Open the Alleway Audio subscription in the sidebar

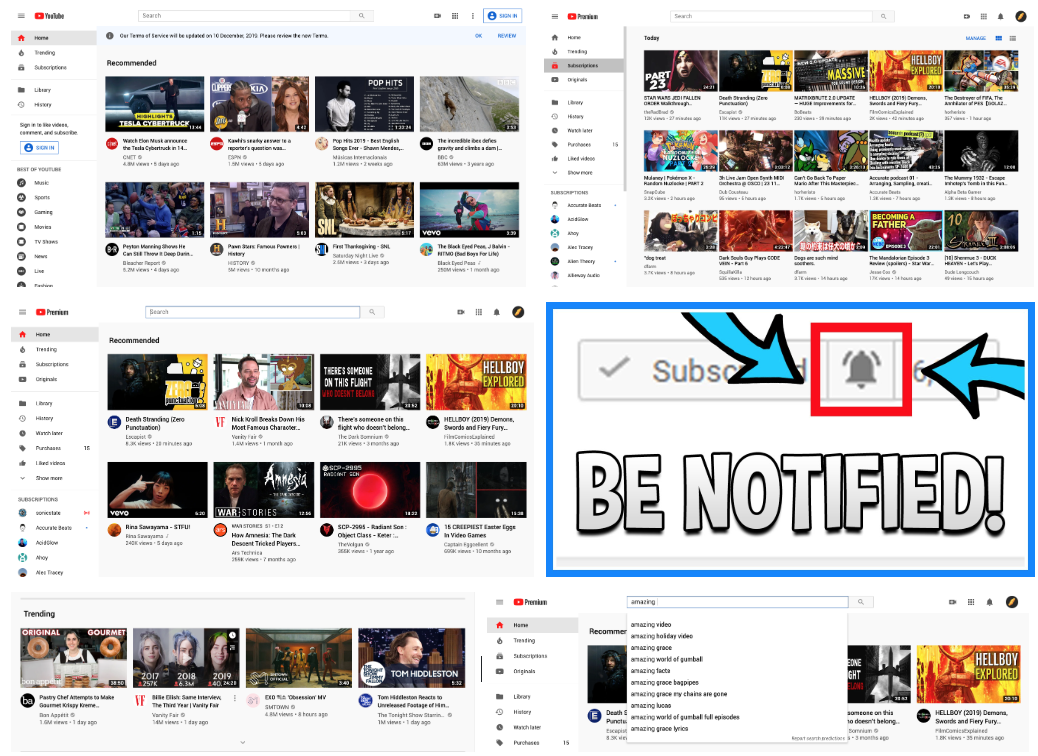(585, 275)
